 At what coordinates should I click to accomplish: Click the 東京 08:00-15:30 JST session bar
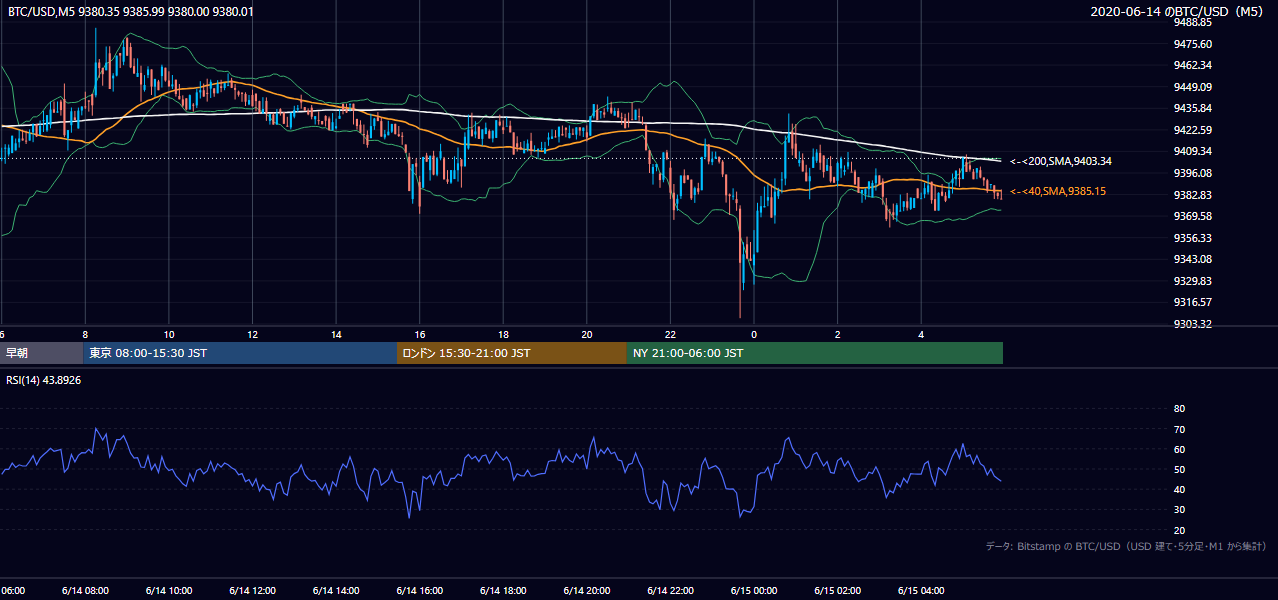(x=240, y=353)
